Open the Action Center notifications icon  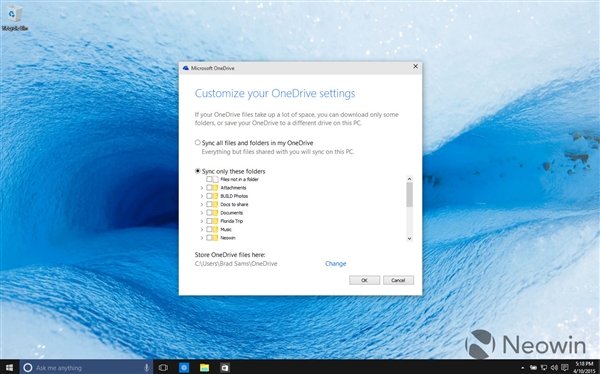coord(565,368)
